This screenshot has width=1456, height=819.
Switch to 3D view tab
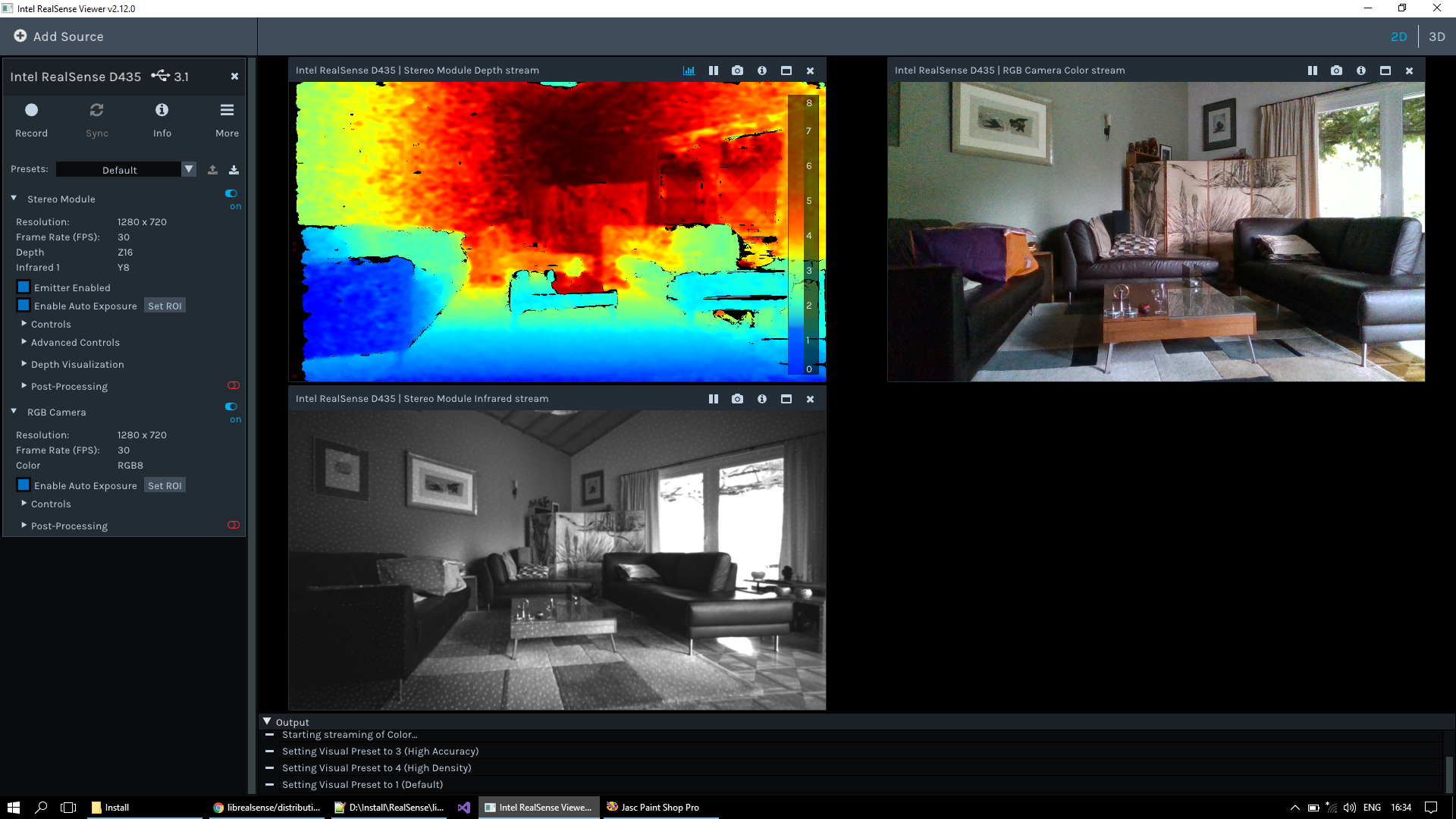(x=1437, y=36)
